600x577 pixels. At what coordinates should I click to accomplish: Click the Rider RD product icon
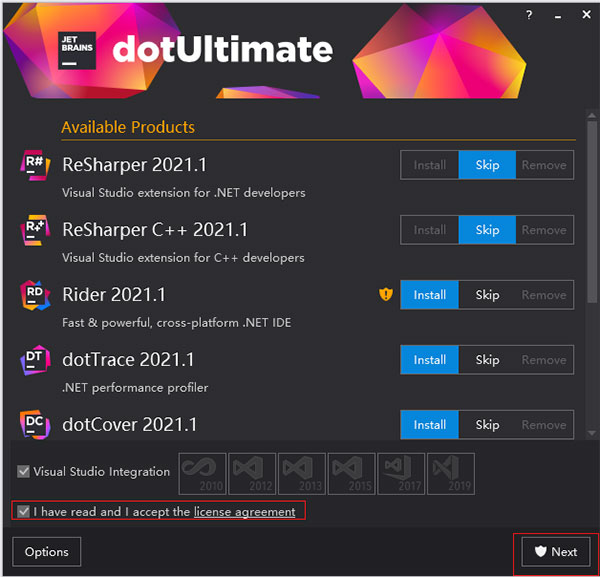click(x=35, y=295)
